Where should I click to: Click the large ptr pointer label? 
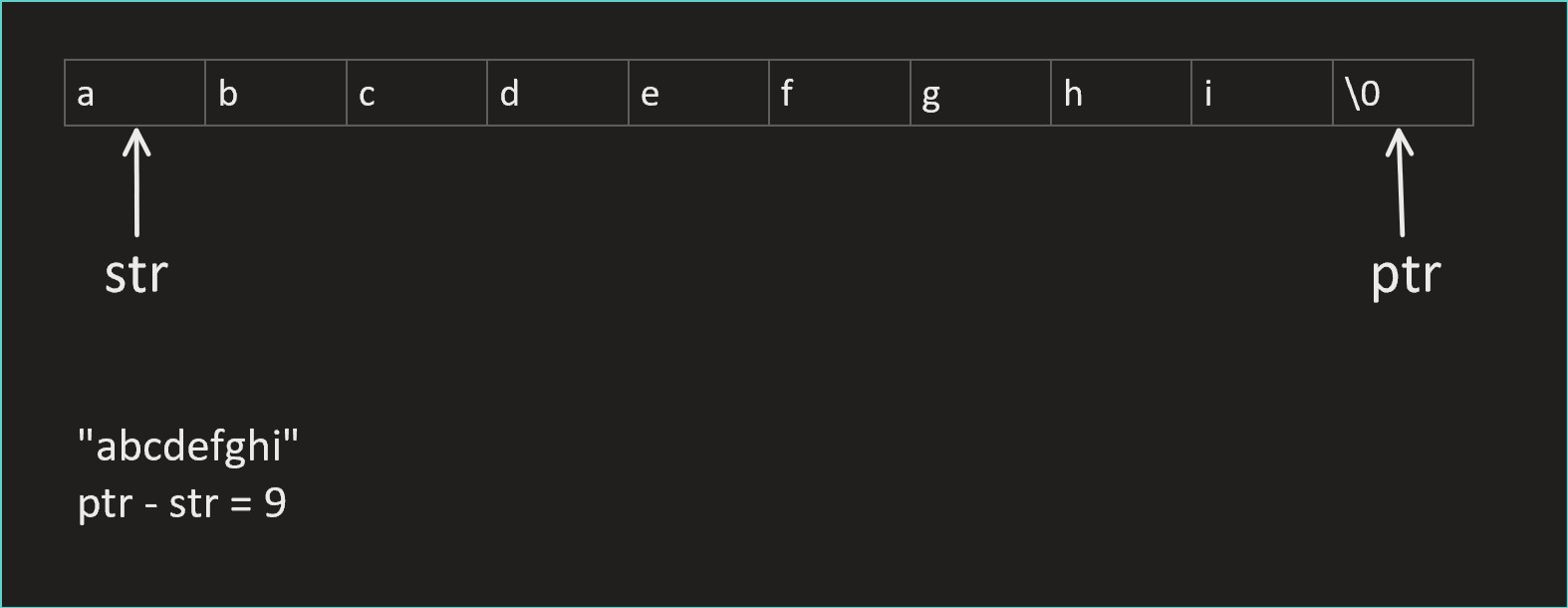point(1406,274)
